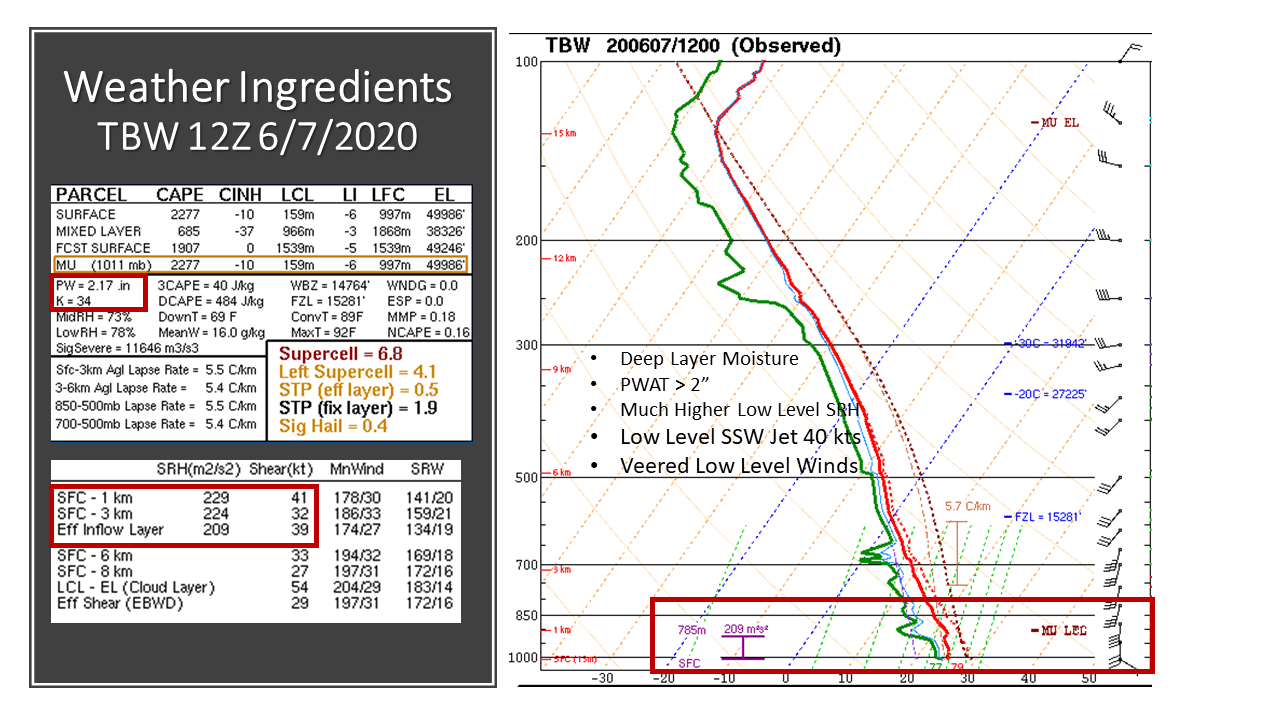Select the "LCL - EL (Cloud Layer)" row
Screen dimensions: 1280x720
256,587
